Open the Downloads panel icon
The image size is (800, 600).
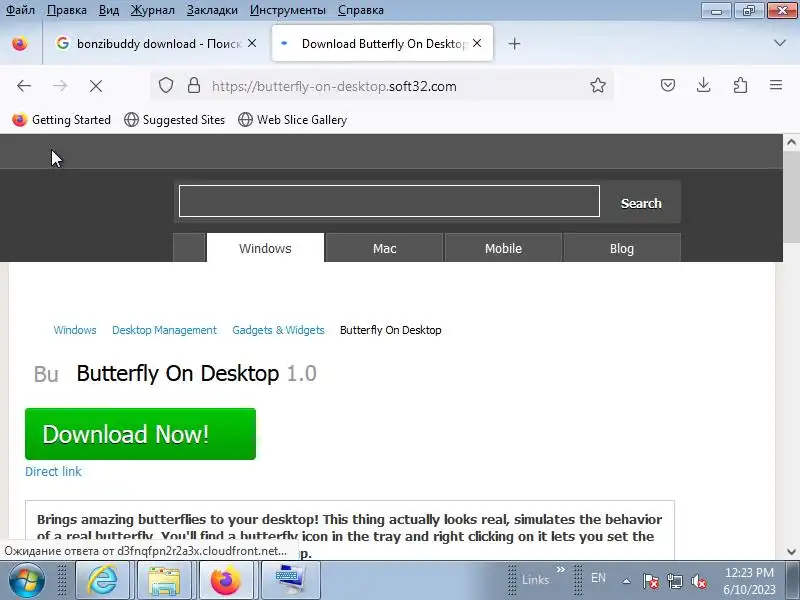click(x=704, y=85)
